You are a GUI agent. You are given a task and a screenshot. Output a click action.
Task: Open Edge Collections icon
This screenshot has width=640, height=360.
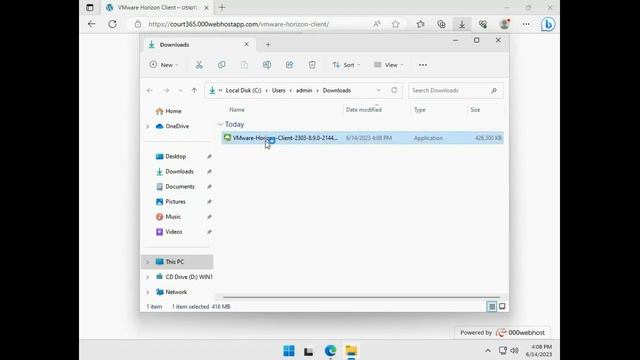(x=441, y=24)
